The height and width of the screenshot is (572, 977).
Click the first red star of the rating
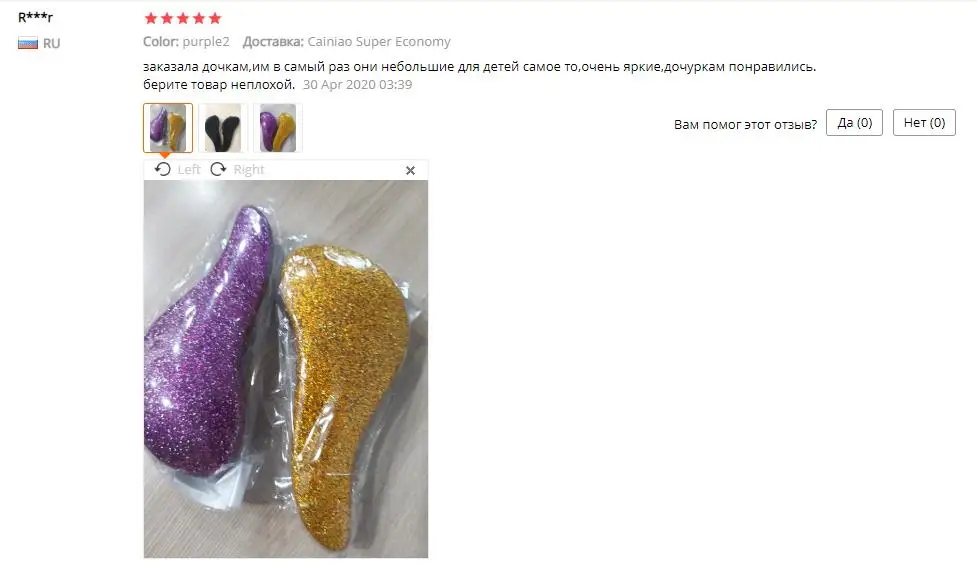(x=151, y=18)
